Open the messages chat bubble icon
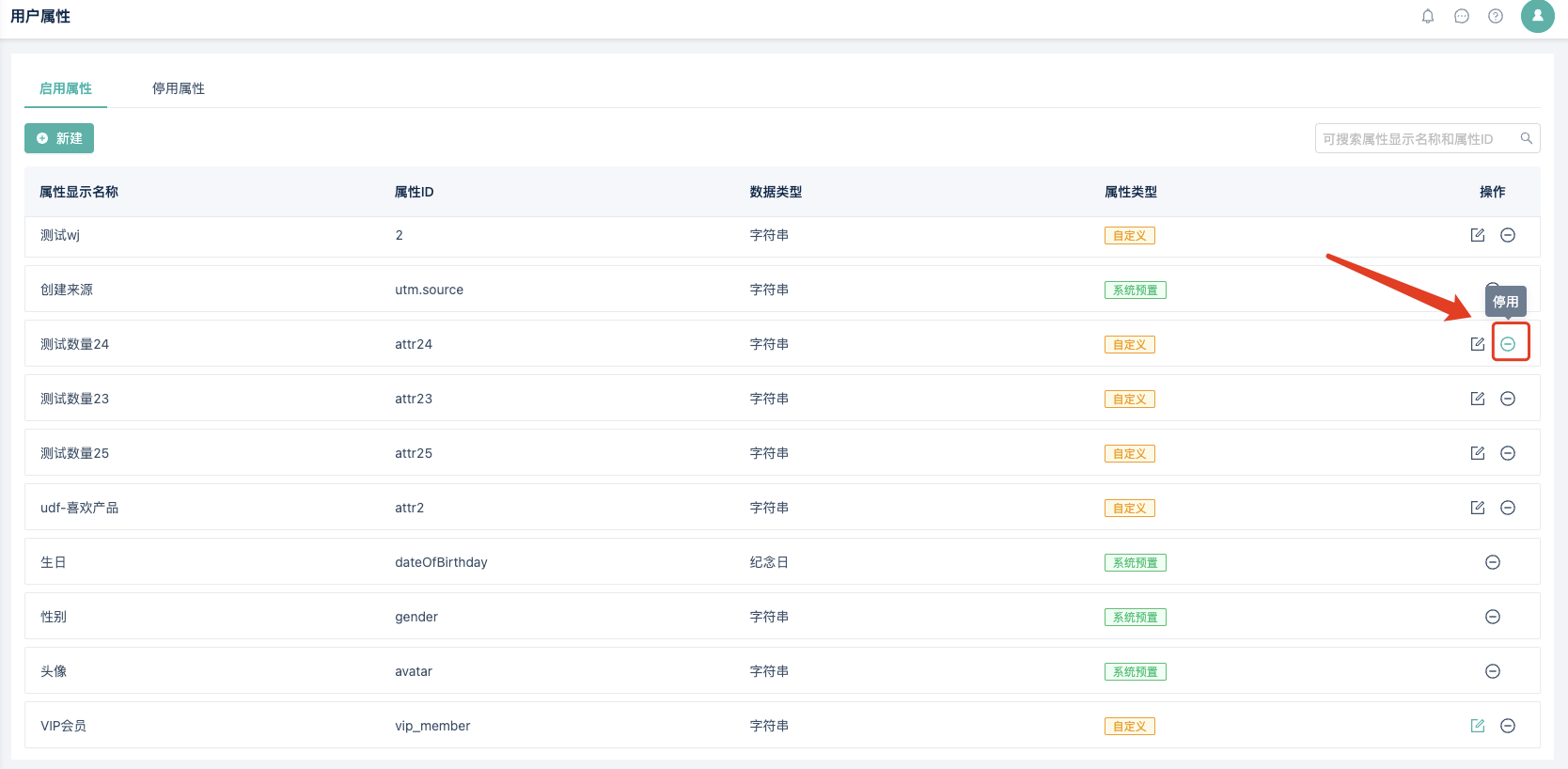 pos(1462,16)
